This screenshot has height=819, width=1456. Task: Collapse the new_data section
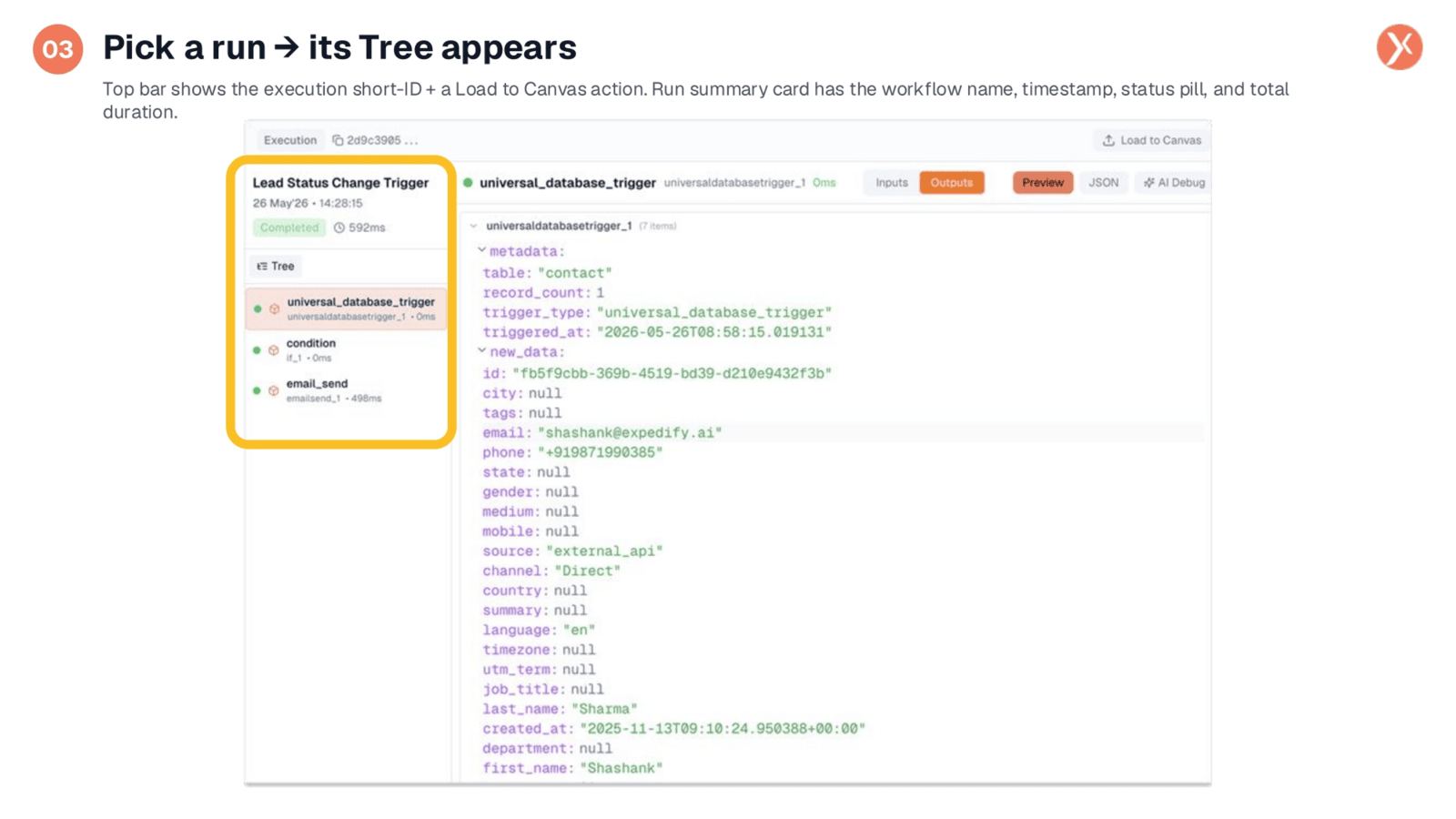coord(481,351)
